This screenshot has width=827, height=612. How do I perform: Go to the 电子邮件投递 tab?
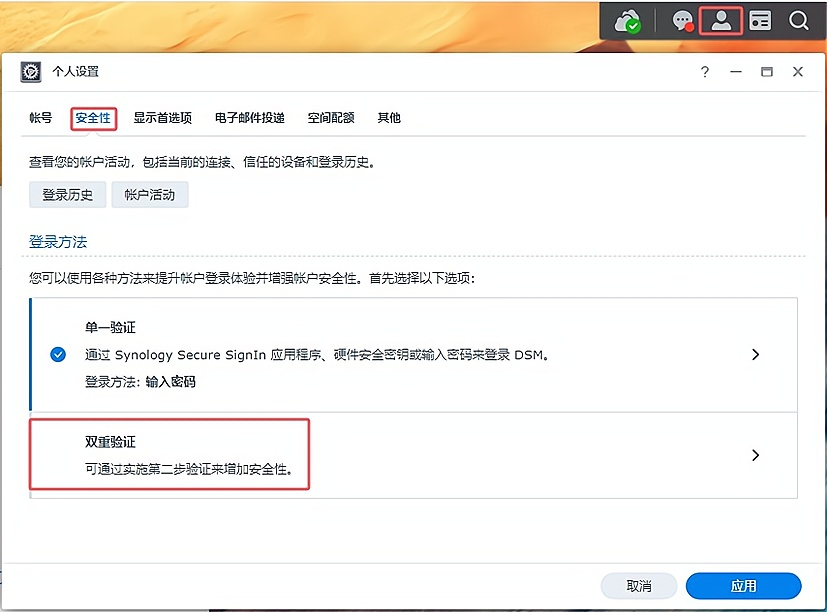250,118
